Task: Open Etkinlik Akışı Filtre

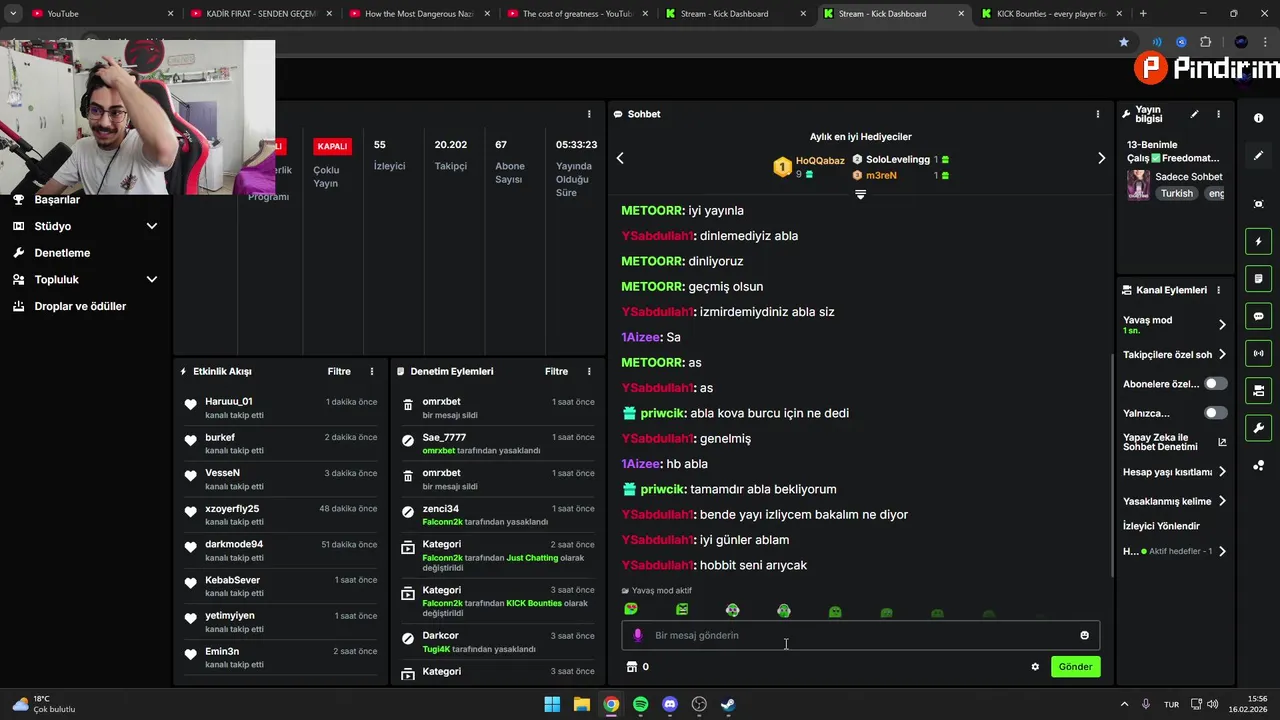Action: 339,371
